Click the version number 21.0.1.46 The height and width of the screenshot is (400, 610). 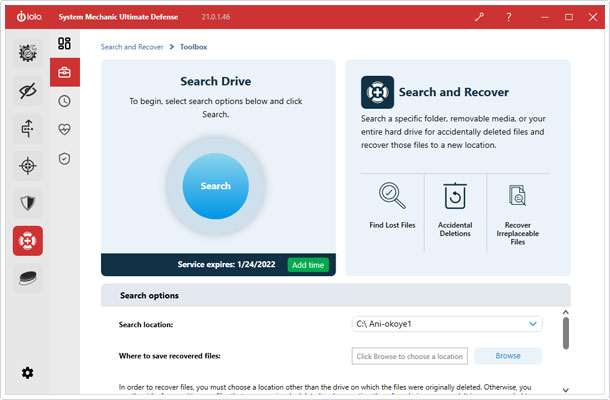click(216, 17)
